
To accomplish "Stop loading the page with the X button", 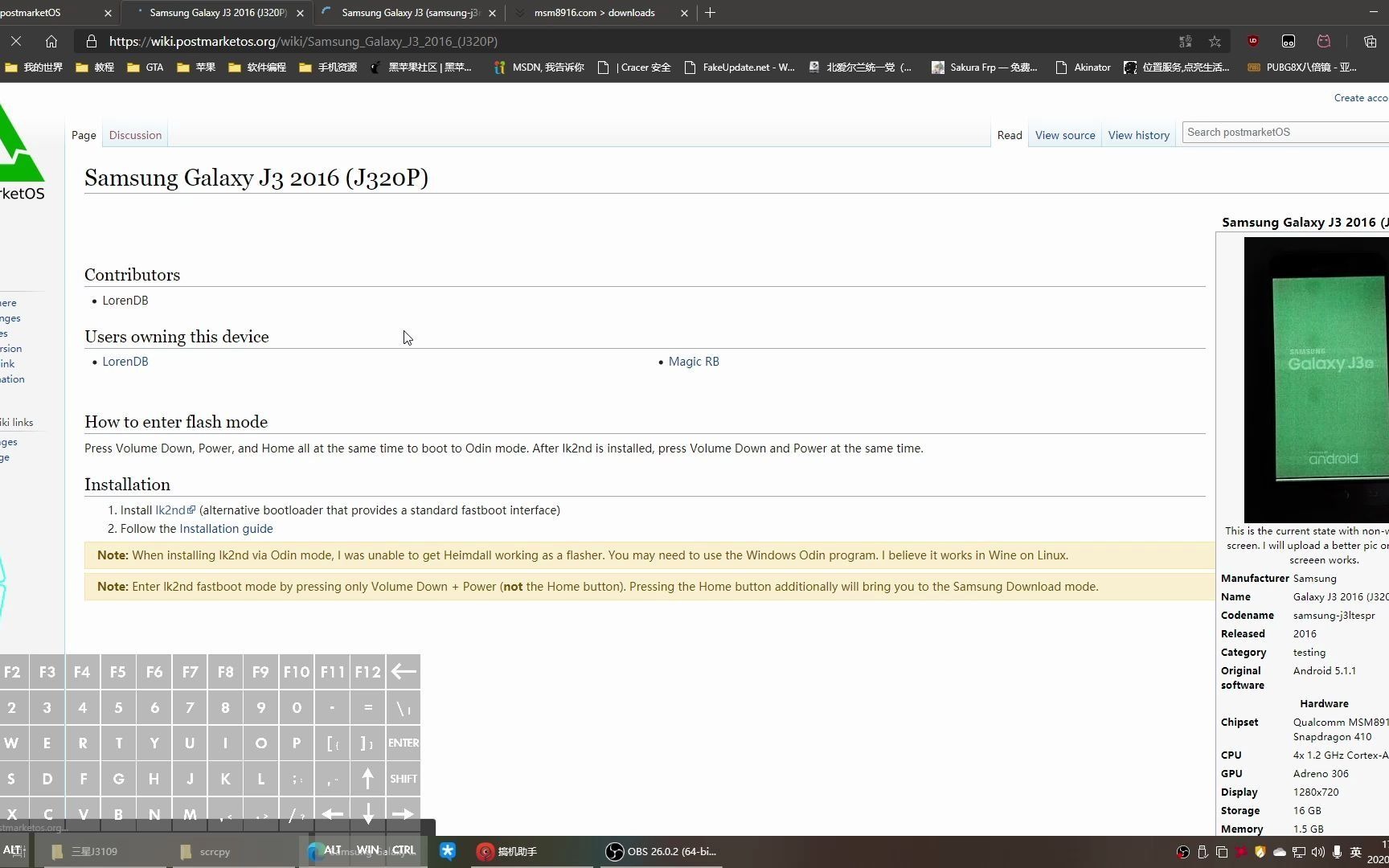I will (x=16, y=41).
